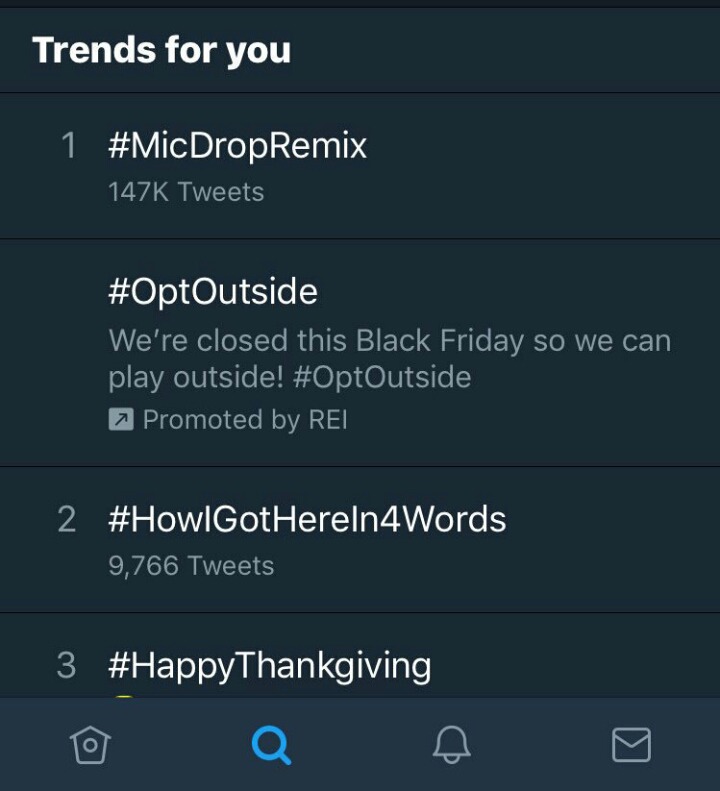Open the #MicDropRemix trend
The width and height of the screenshot is (720, 791).
(x=360, y=165)
